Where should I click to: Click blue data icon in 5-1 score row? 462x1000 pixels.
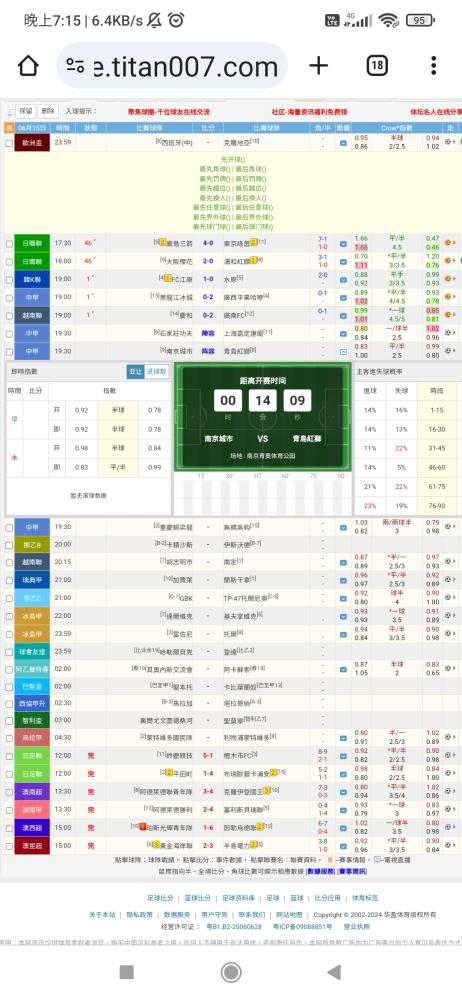pos(343,755)
